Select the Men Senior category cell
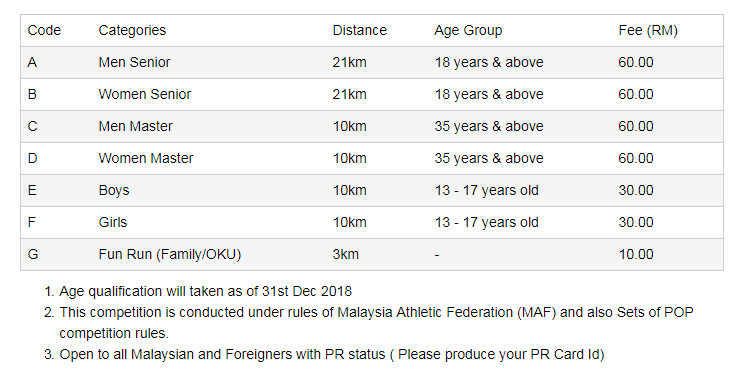Image resolution: width=738 pixels, height=371 pixels. coord(134,63)
